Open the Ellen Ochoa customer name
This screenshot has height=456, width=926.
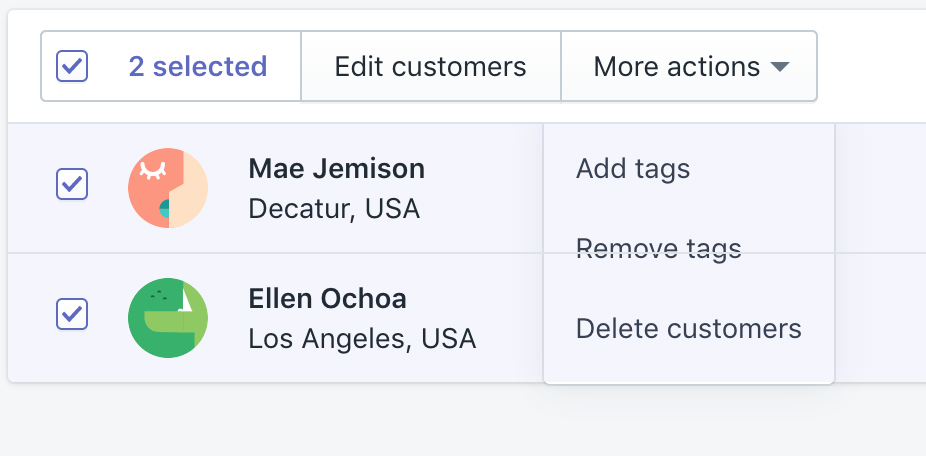coord(328,299)
